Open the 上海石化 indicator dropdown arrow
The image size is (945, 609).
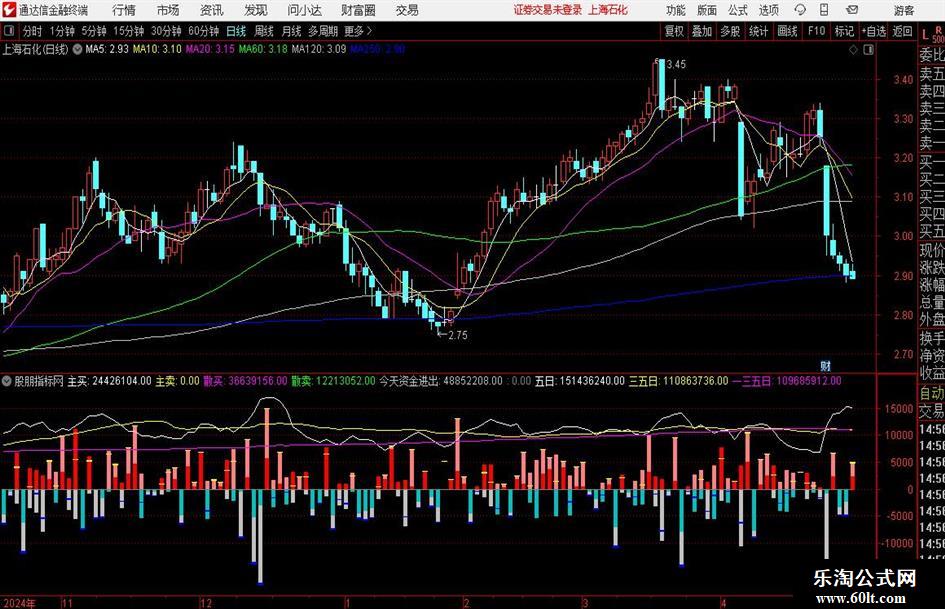click(x=77, y=49)
